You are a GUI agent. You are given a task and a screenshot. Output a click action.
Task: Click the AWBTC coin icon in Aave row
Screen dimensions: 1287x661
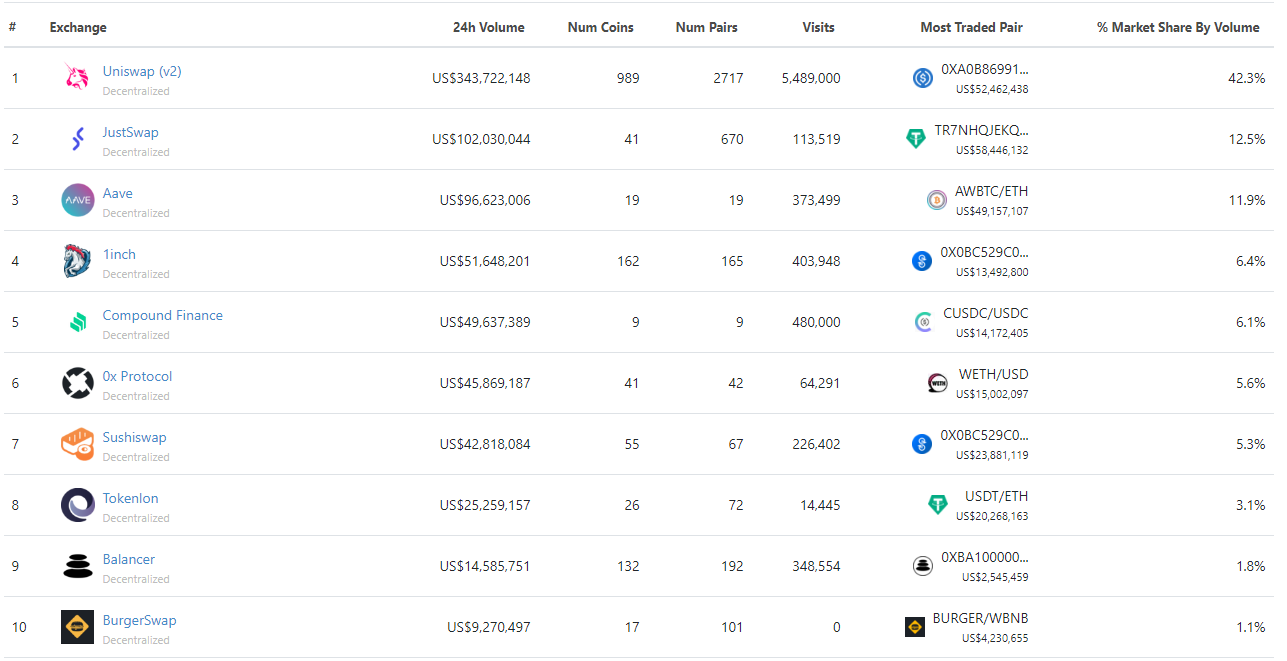pos(937,200)
